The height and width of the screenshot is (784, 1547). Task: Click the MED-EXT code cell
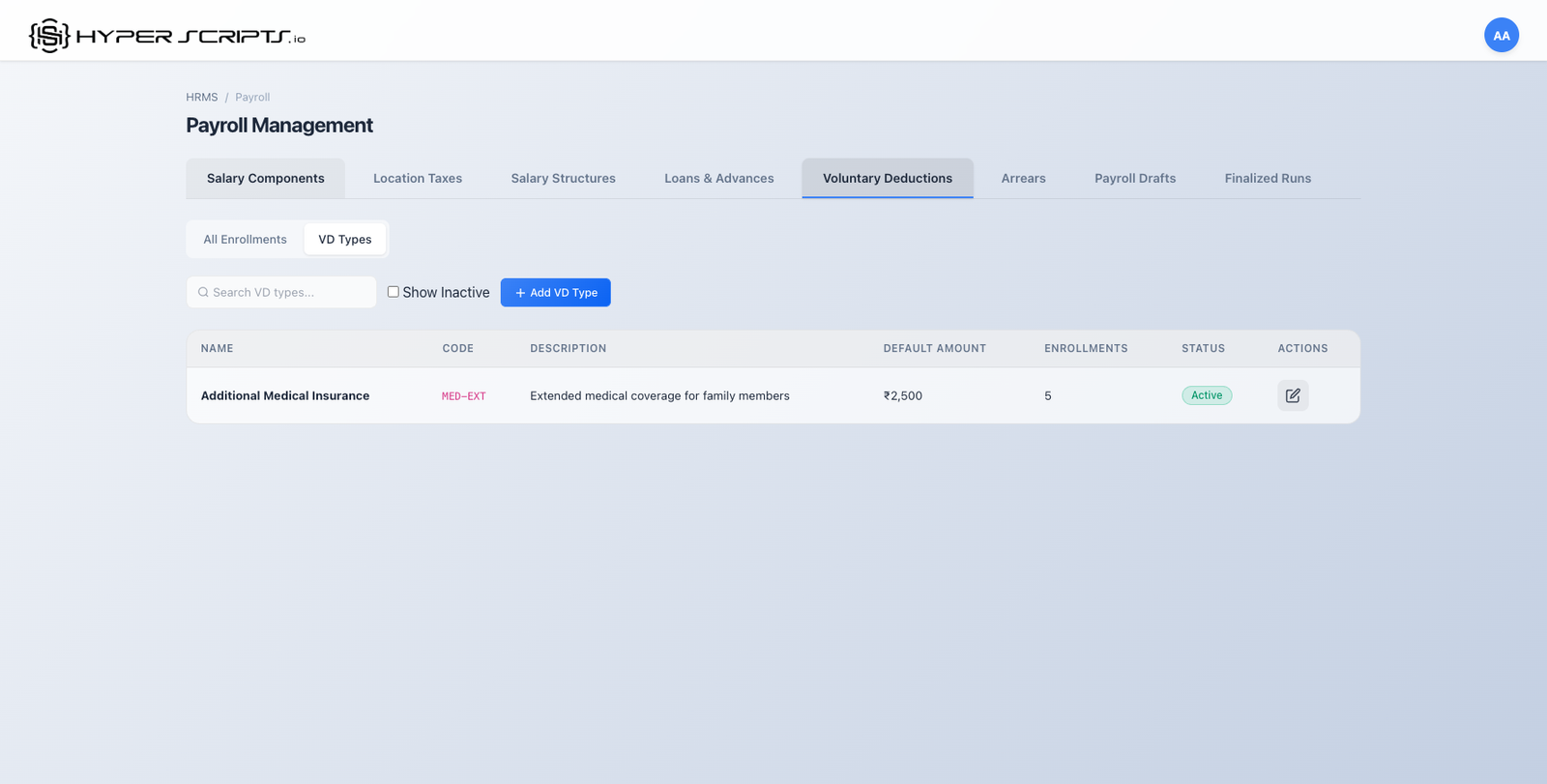464,396
